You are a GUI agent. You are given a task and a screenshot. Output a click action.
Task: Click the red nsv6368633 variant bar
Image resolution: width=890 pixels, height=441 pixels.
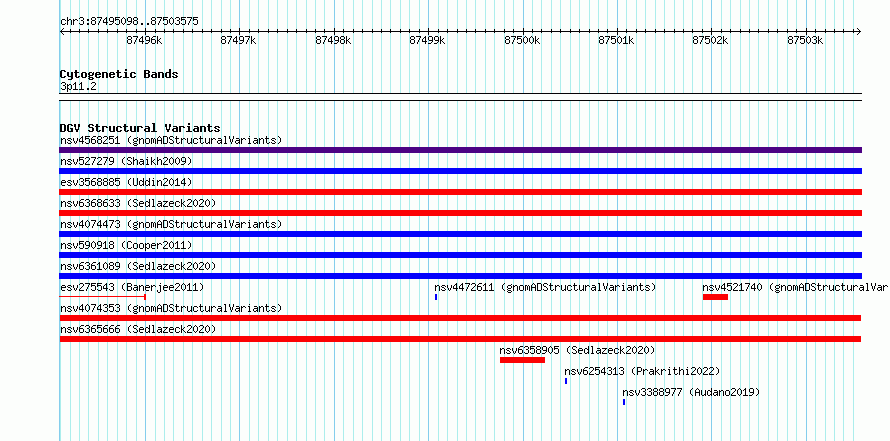coord(460,213)
